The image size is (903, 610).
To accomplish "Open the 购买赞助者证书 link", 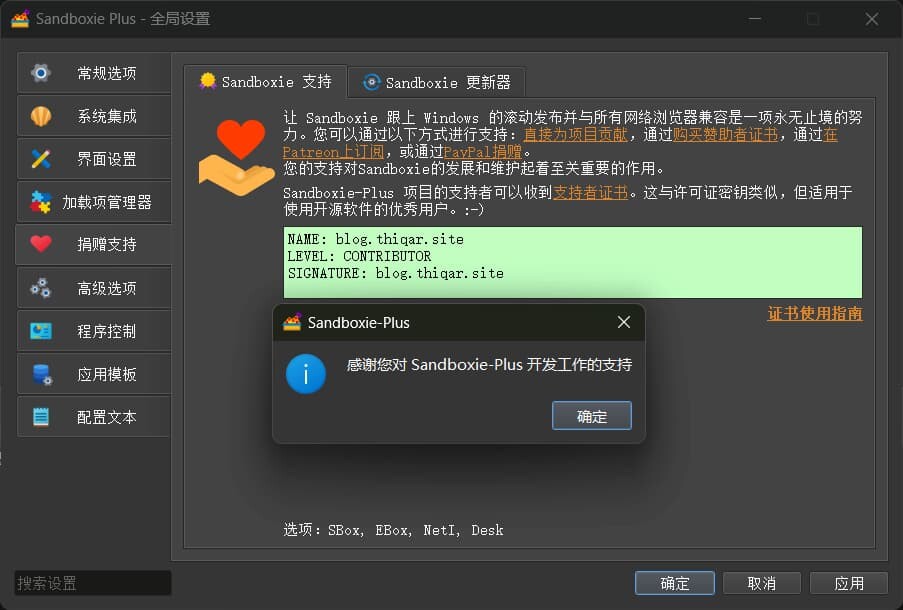I will [x=725, y=134].
